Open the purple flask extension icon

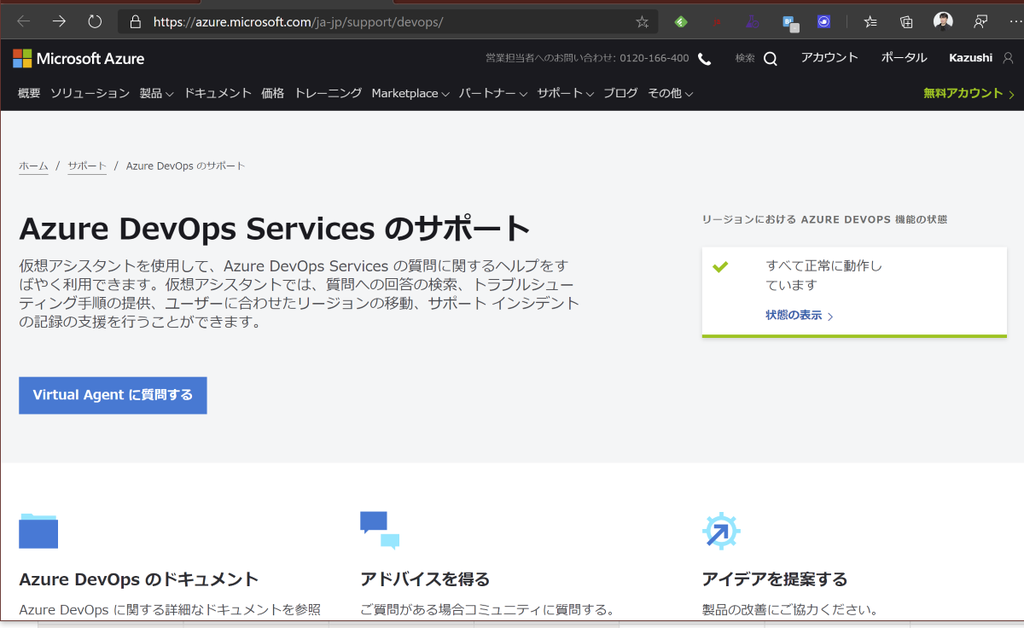(752, 22)
